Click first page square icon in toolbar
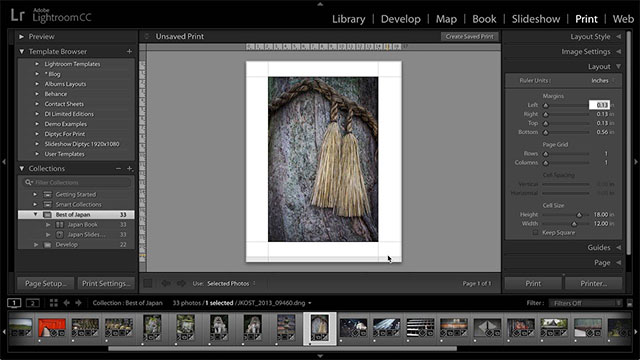The height and width of the screenshot is (360, 640). [x=148, y=283]
